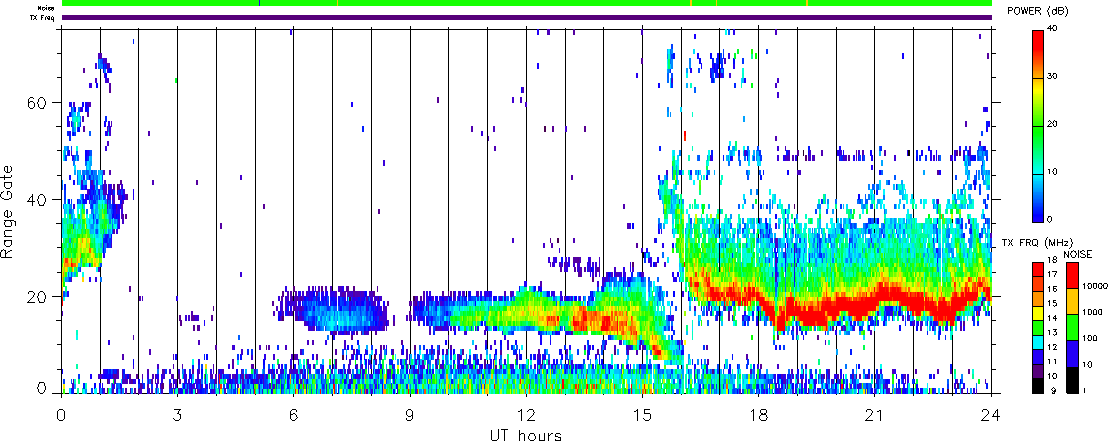Click the 'POWER (dB)' legend title
The height and width of the screenshot is (441, 1108).
(x=1038, y=10)
